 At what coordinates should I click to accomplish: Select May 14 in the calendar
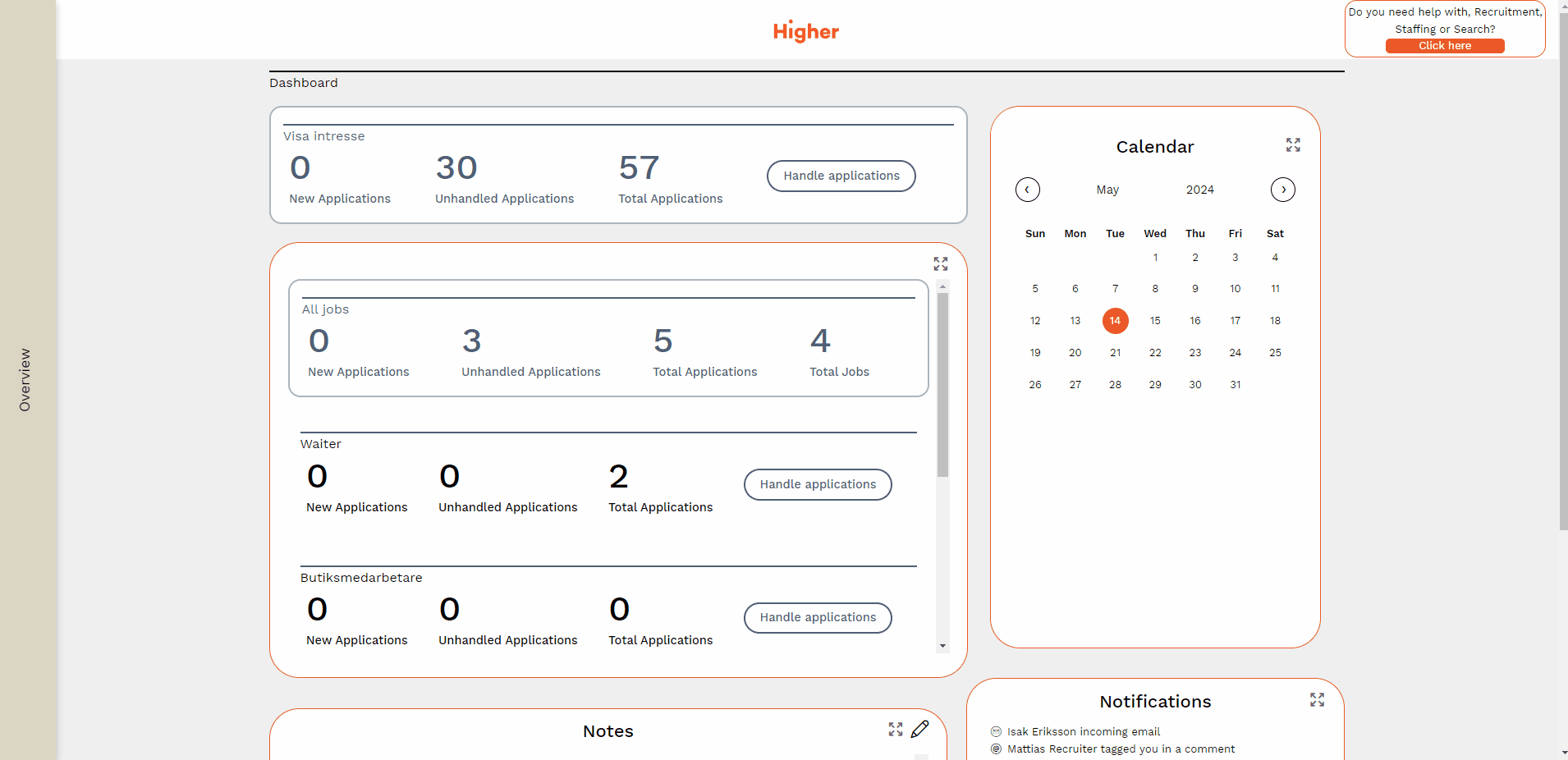[x=1115, y=321]
